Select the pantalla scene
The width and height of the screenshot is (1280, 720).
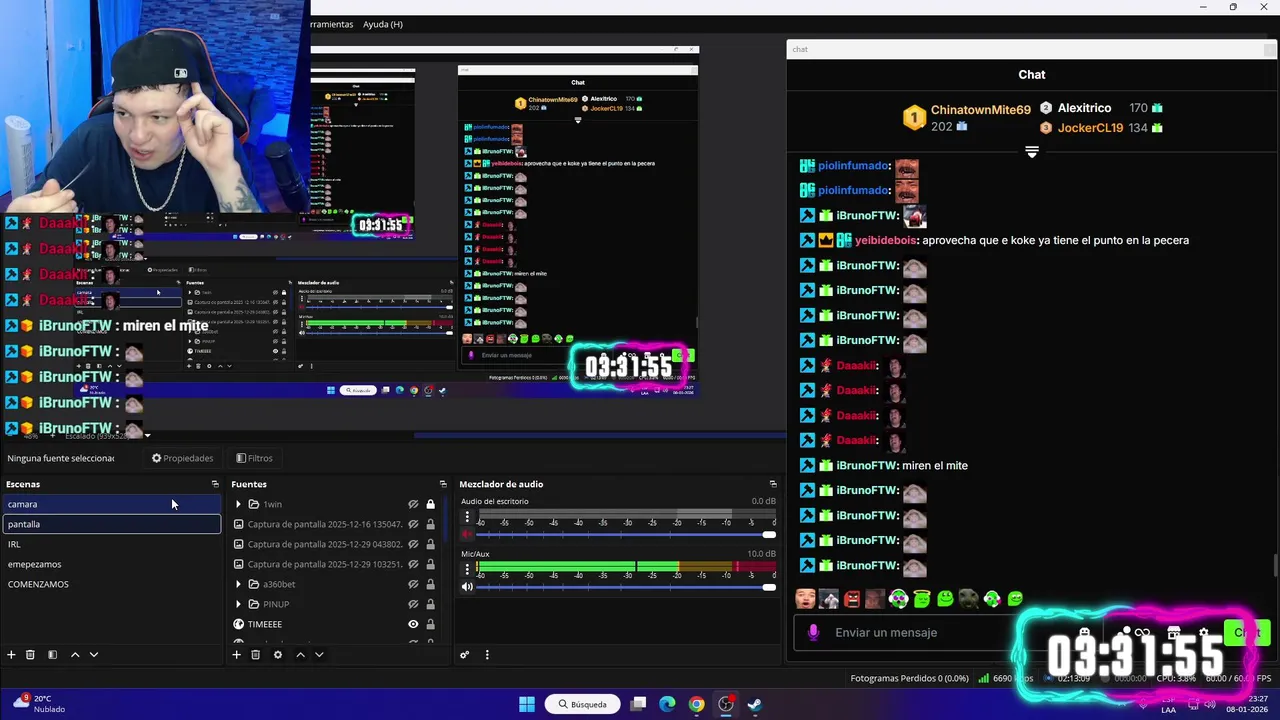[112, 524]
